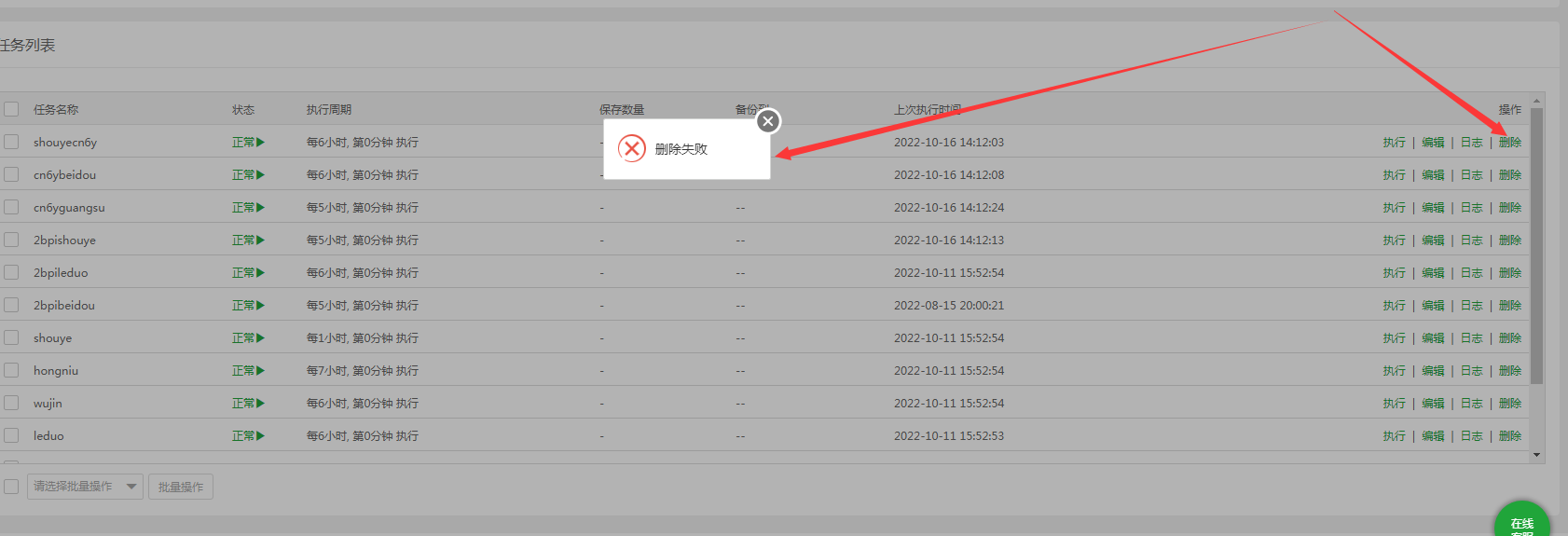Image resolution: width=1568 pixels, height=536 pixels.
Task: Toggle status play icon for leduo
Action: click(261, 435)
